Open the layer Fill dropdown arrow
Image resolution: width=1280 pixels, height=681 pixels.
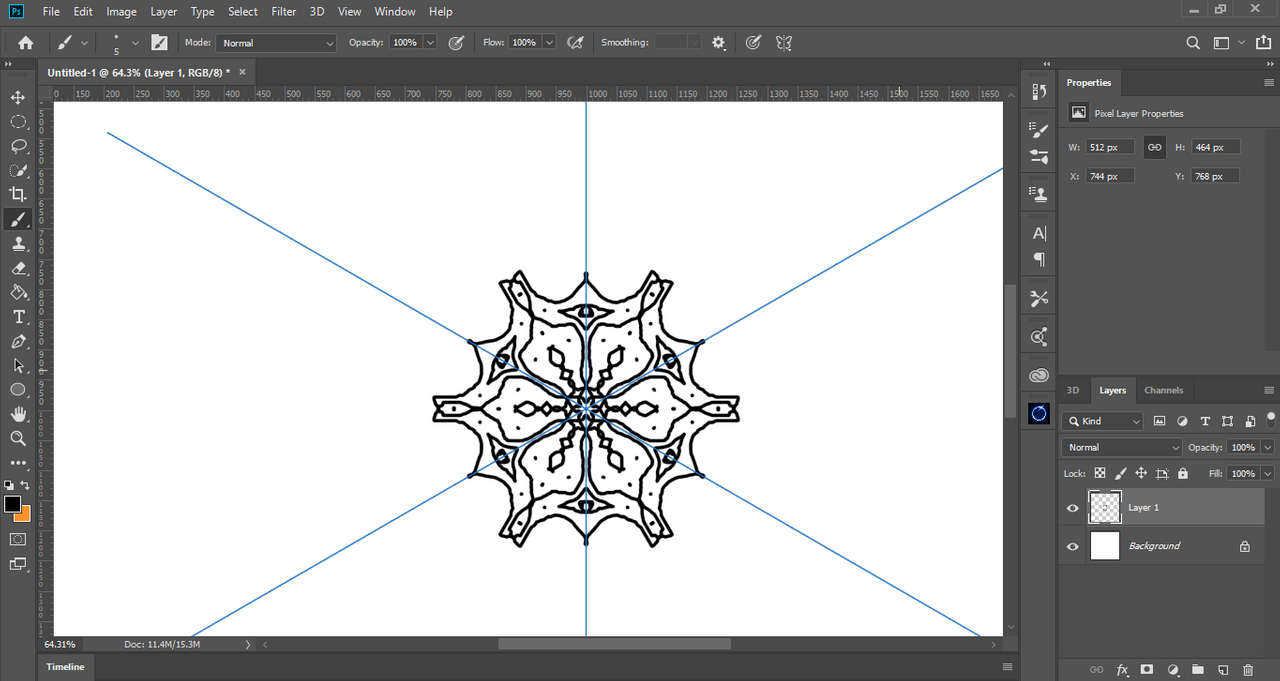1268,473
